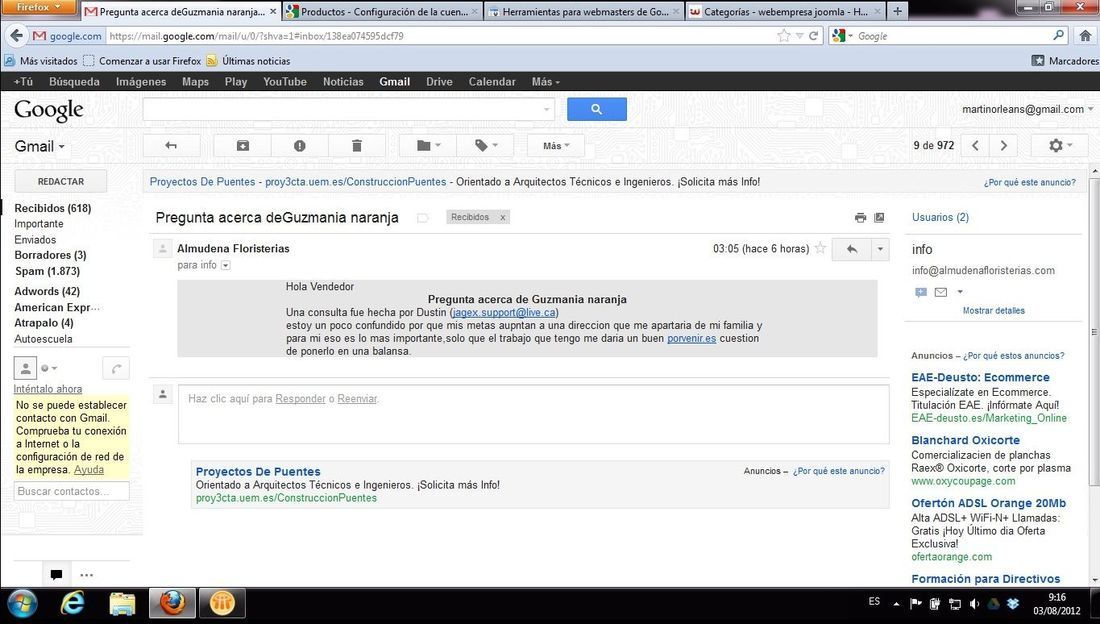Click the Firefox back navigation button
Viewport: 1100px width, 624px height.
point(16,36)
